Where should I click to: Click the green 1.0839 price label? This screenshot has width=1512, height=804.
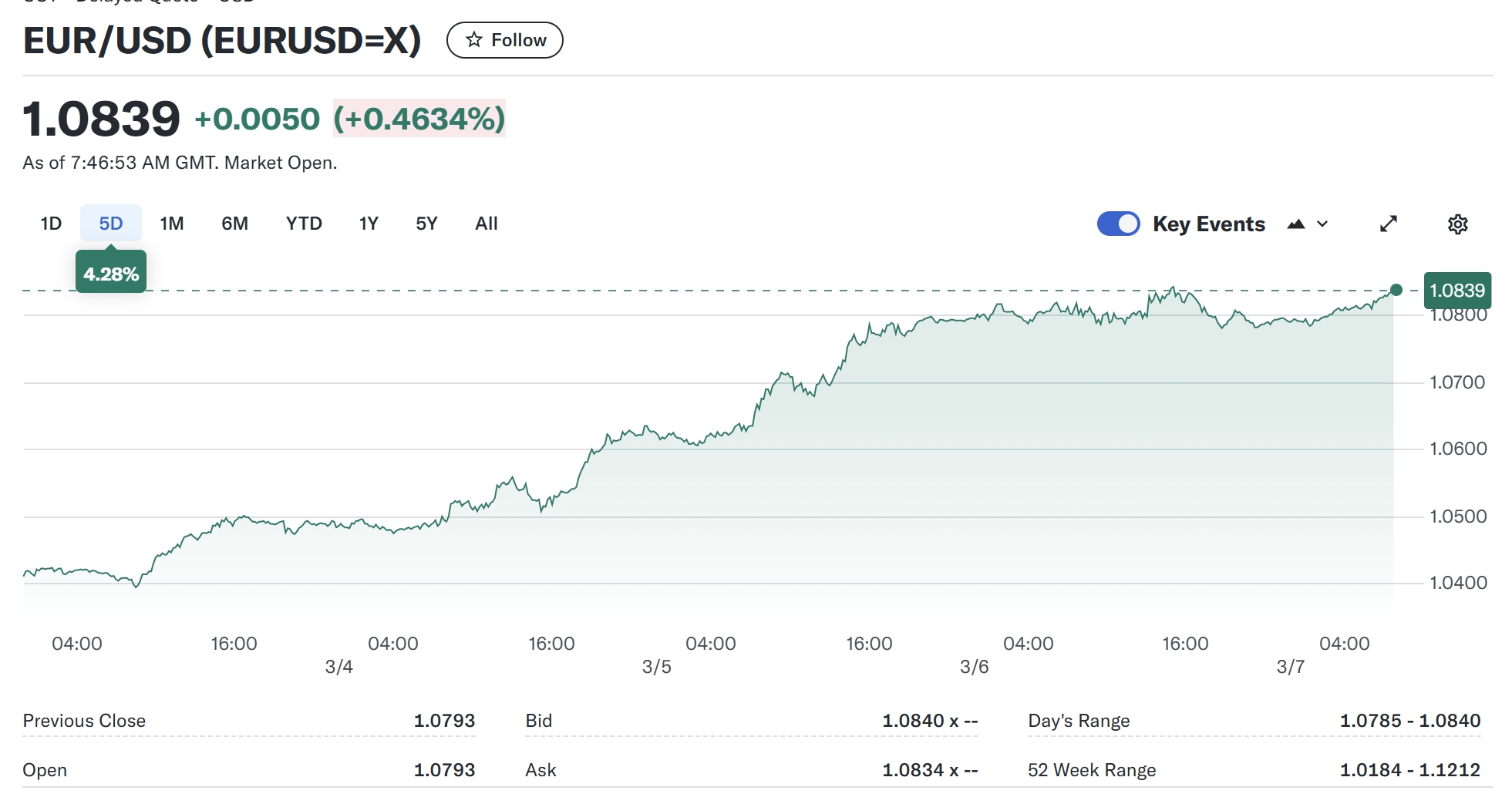coord(1456,291)
